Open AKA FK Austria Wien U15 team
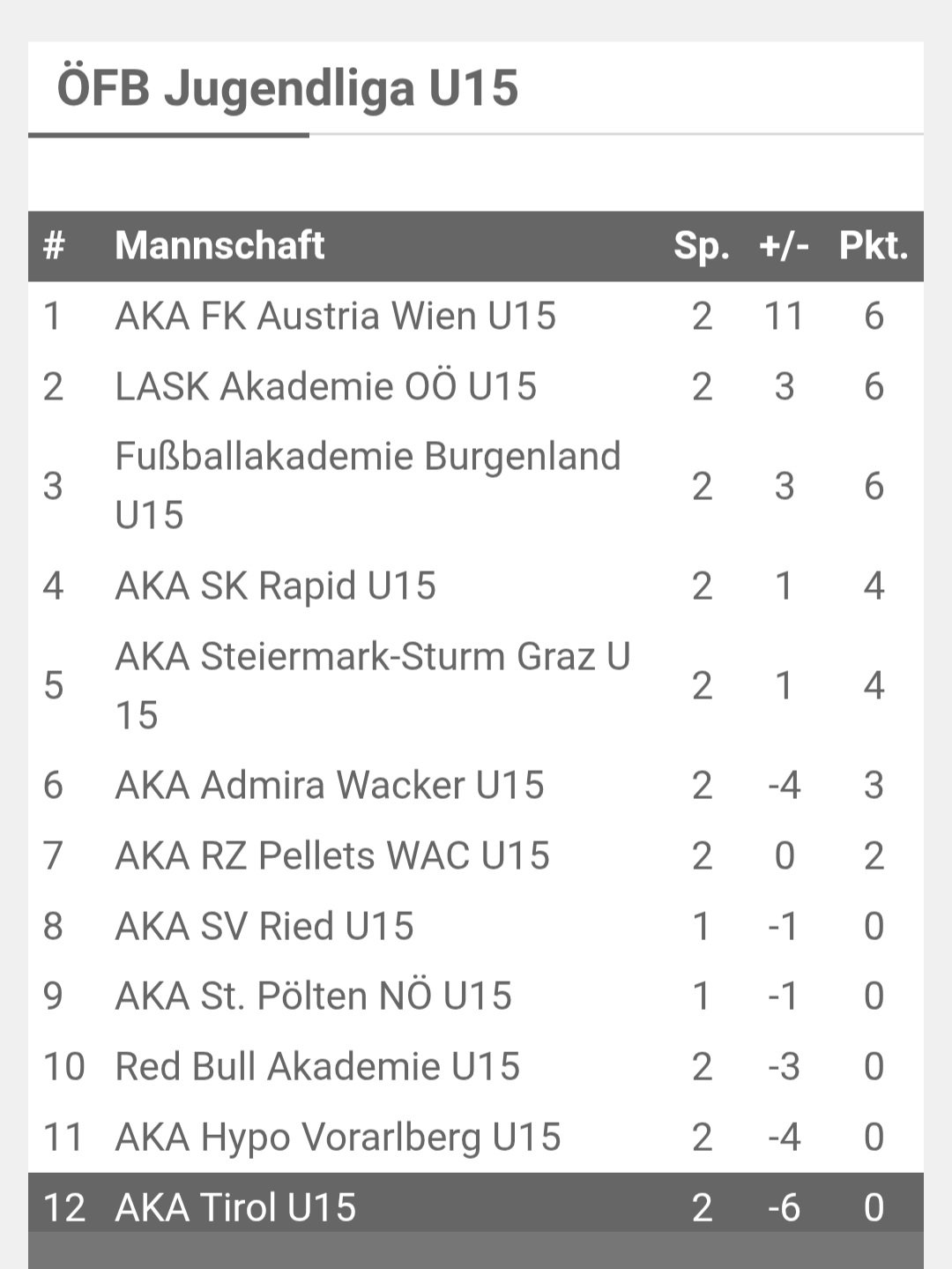 coord(335,316)
